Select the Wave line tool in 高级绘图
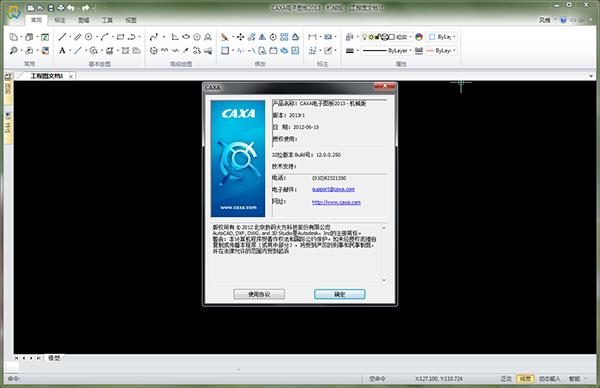Viewport: 600px width, 388px height. click(x=165, y=51)
